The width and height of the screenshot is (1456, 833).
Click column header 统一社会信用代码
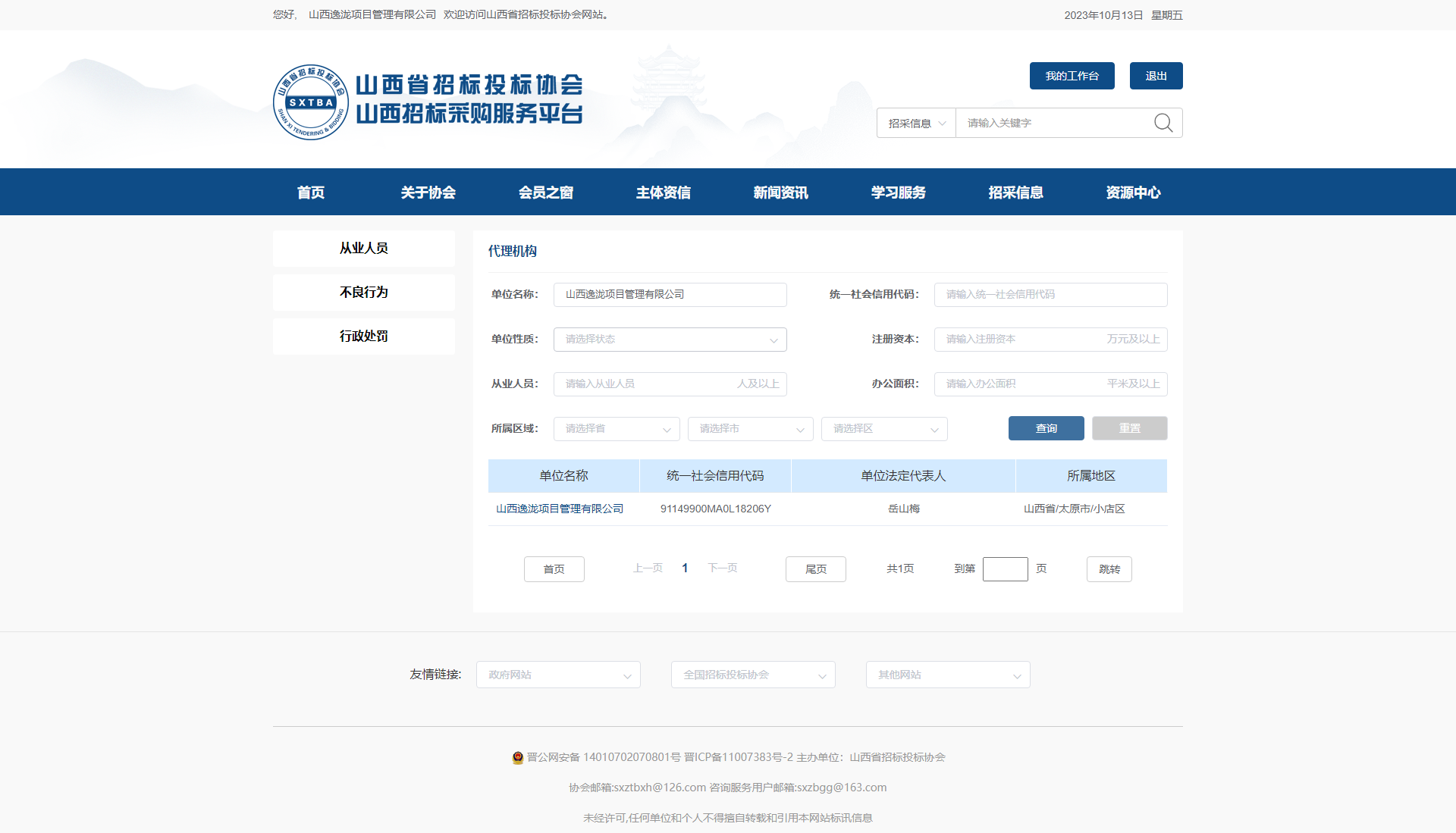coord(716,476)
